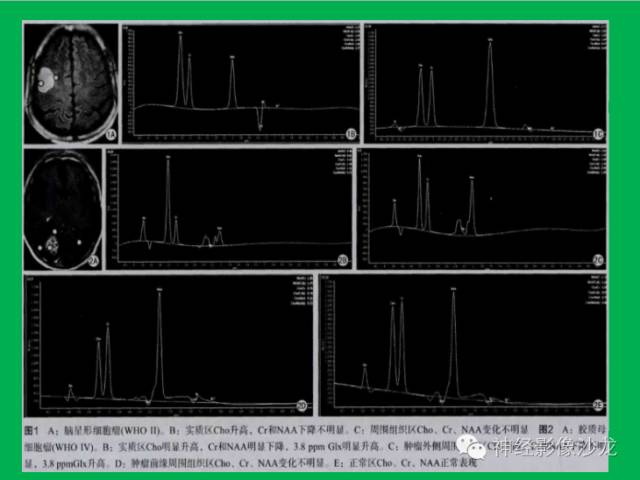This screenshot has width=640, height=480.
Task: Click the circled 2E panel label
Action: (598, 405)
